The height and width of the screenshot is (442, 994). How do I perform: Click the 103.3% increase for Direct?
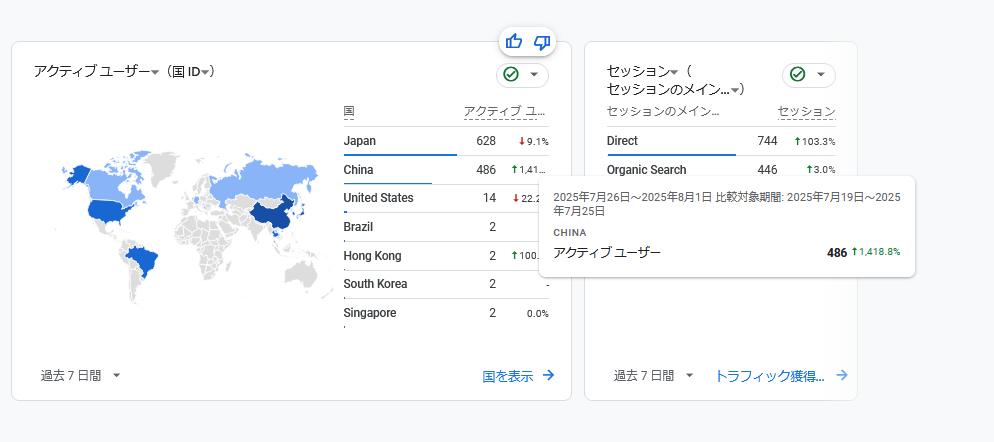[815, 141]
